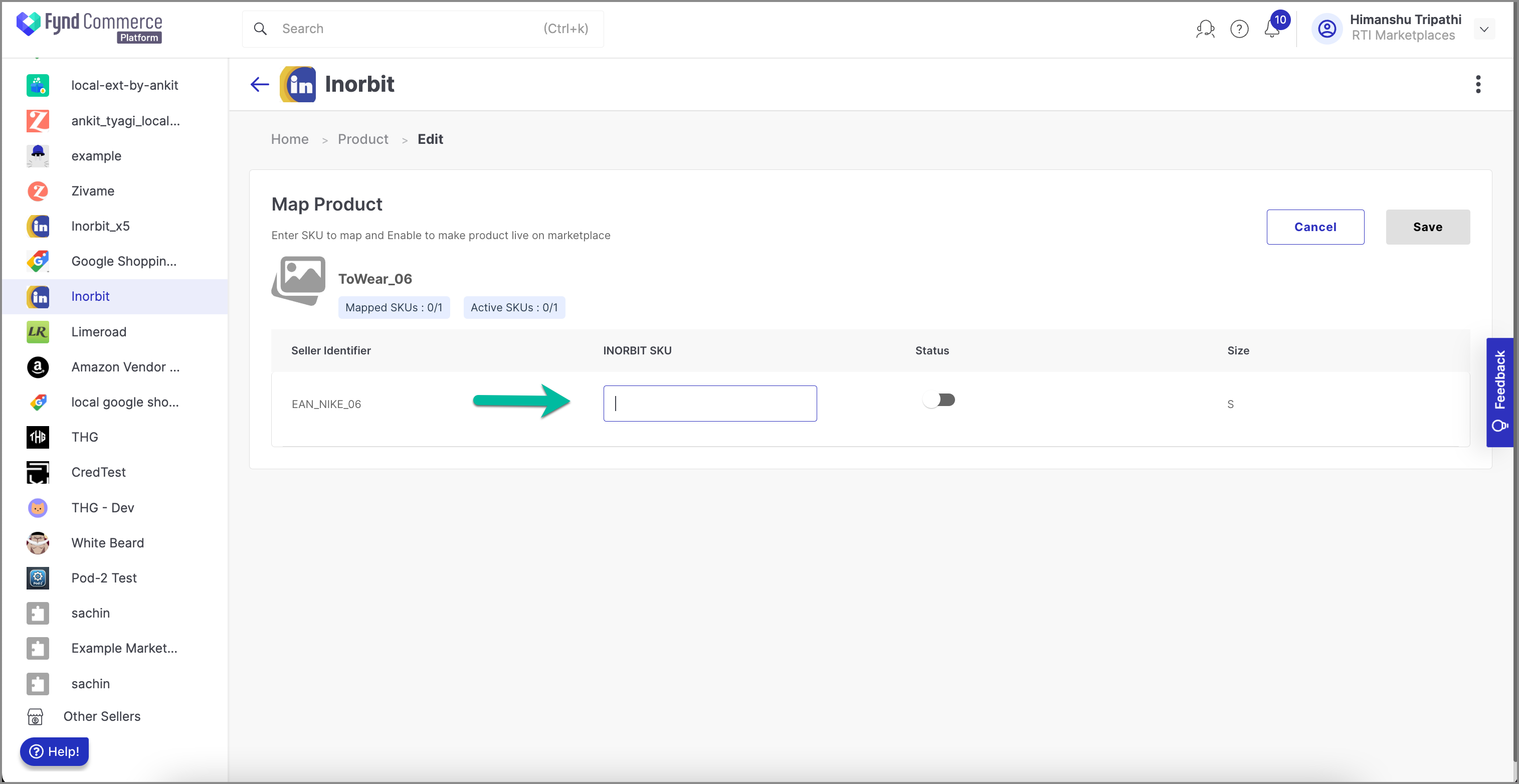Viewport: 1519px width, 784px height.
Task: Click the Limeroad LR icon
Action: point(38,332)
